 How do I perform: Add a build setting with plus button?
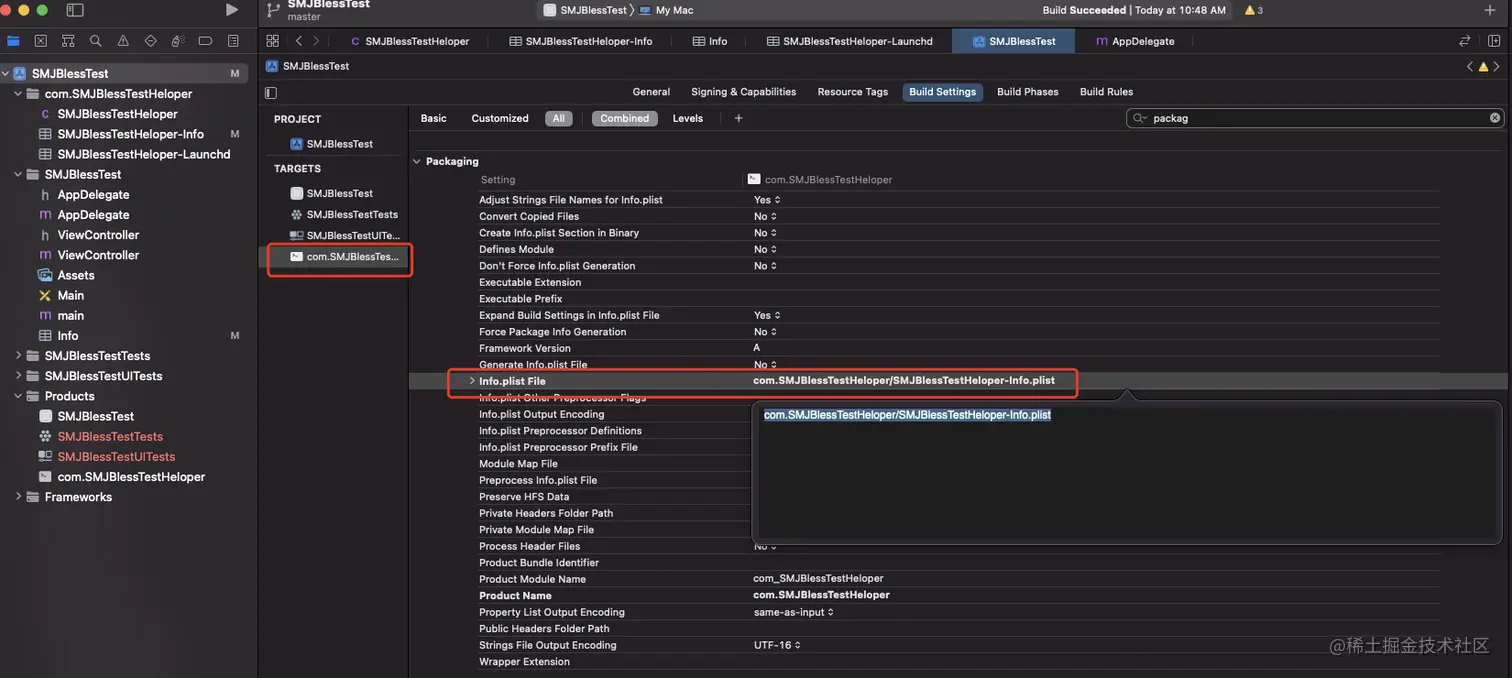[x=738, y=118]
